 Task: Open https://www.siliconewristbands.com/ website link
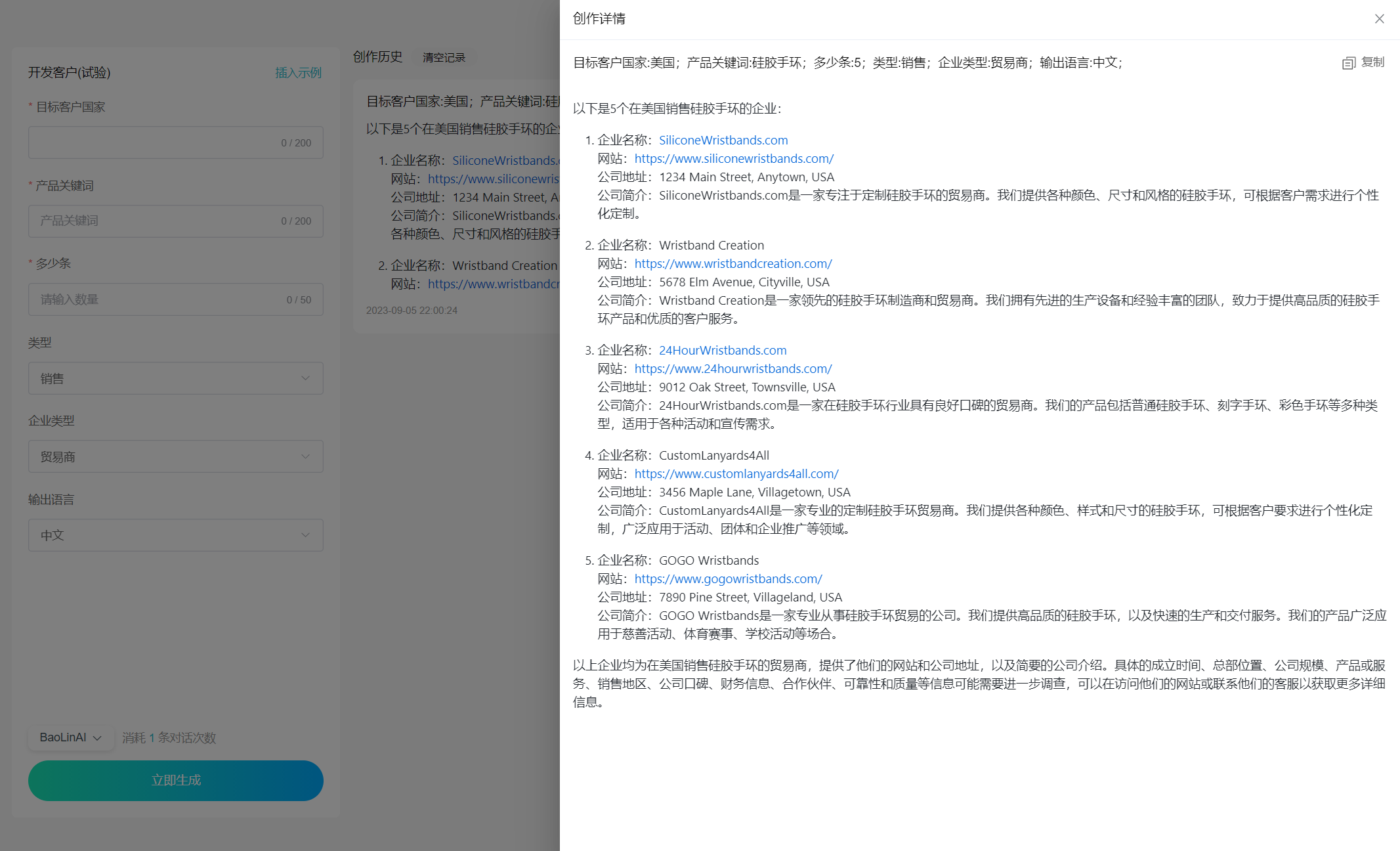[x=734, y=158]
